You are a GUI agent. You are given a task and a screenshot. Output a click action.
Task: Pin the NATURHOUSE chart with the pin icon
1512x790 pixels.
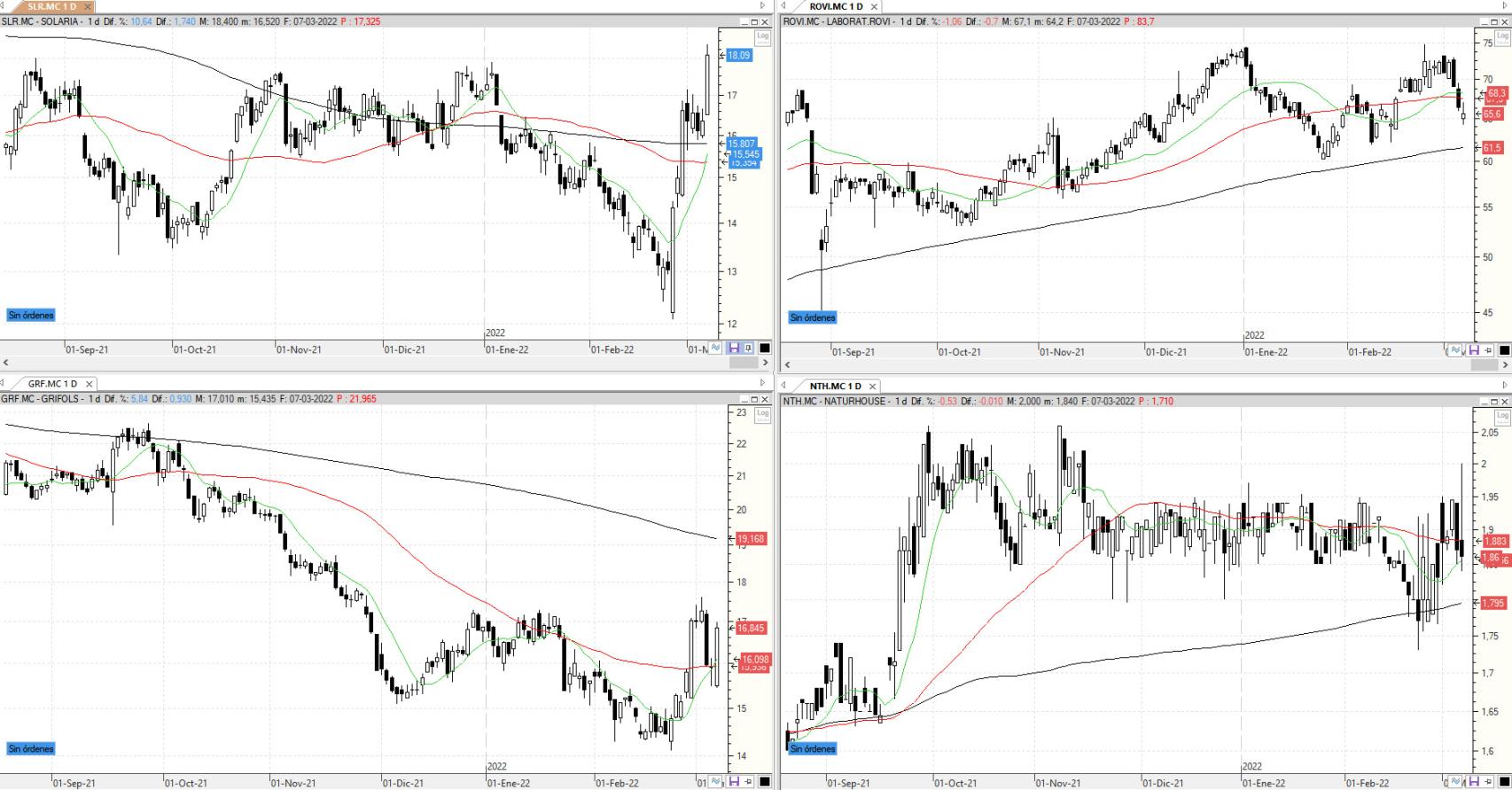point(1487,782)
